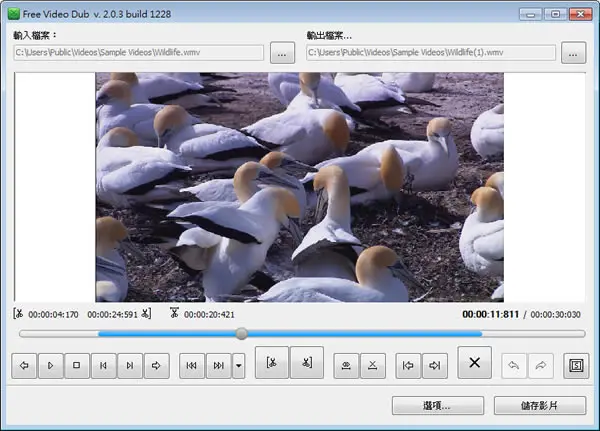Screen dimensions: 600x431
Task: Set selection end with right scissors
Action: pyautogui.click(x=307, y=362)
